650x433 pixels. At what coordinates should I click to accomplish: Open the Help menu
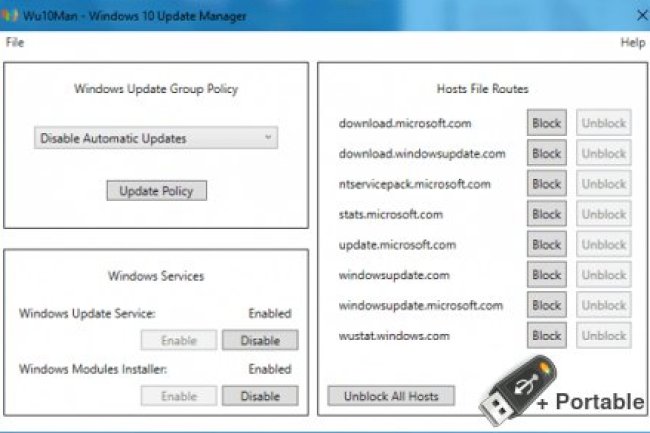click(x=632, y=43)
